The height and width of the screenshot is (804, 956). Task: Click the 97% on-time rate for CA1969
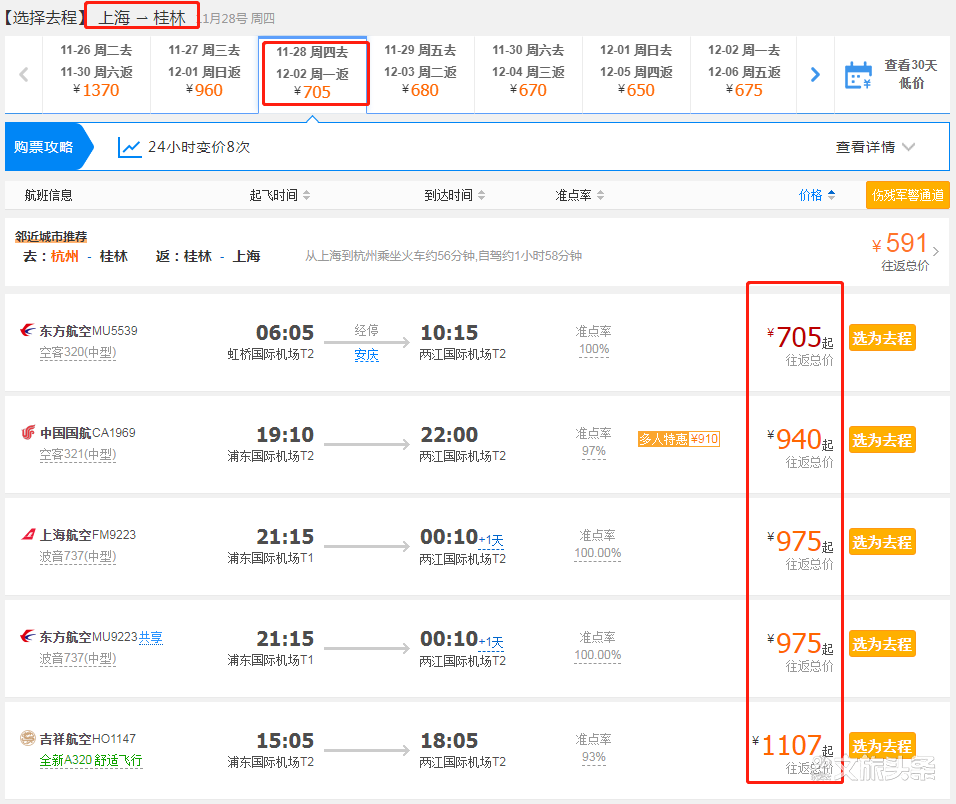click(594, 451)
